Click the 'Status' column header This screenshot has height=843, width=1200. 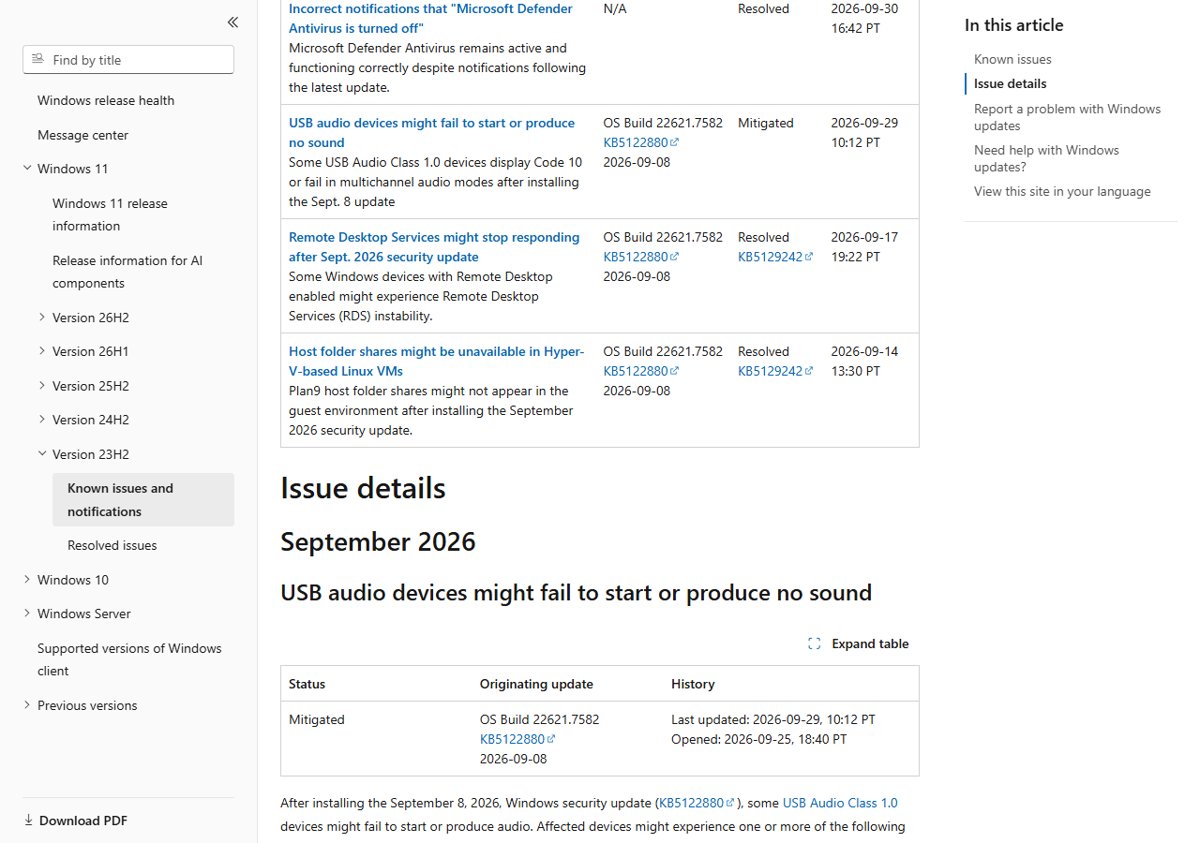coord(307,685)
